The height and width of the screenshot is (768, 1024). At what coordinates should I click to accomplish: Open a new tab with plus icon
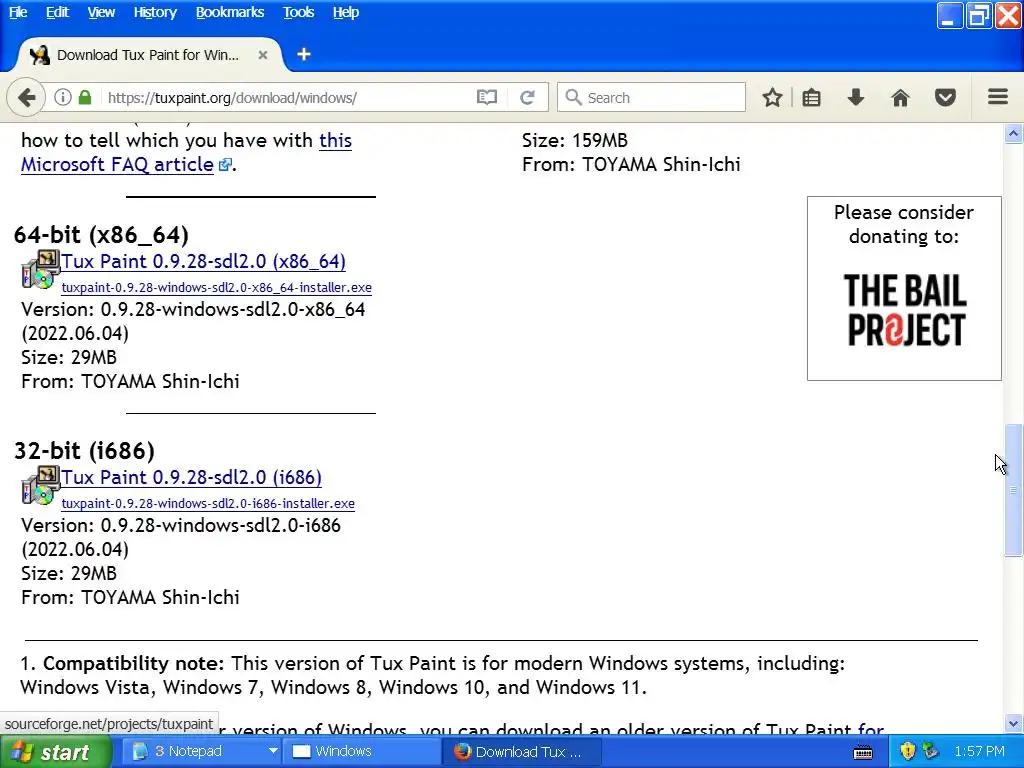click(304, 54)
